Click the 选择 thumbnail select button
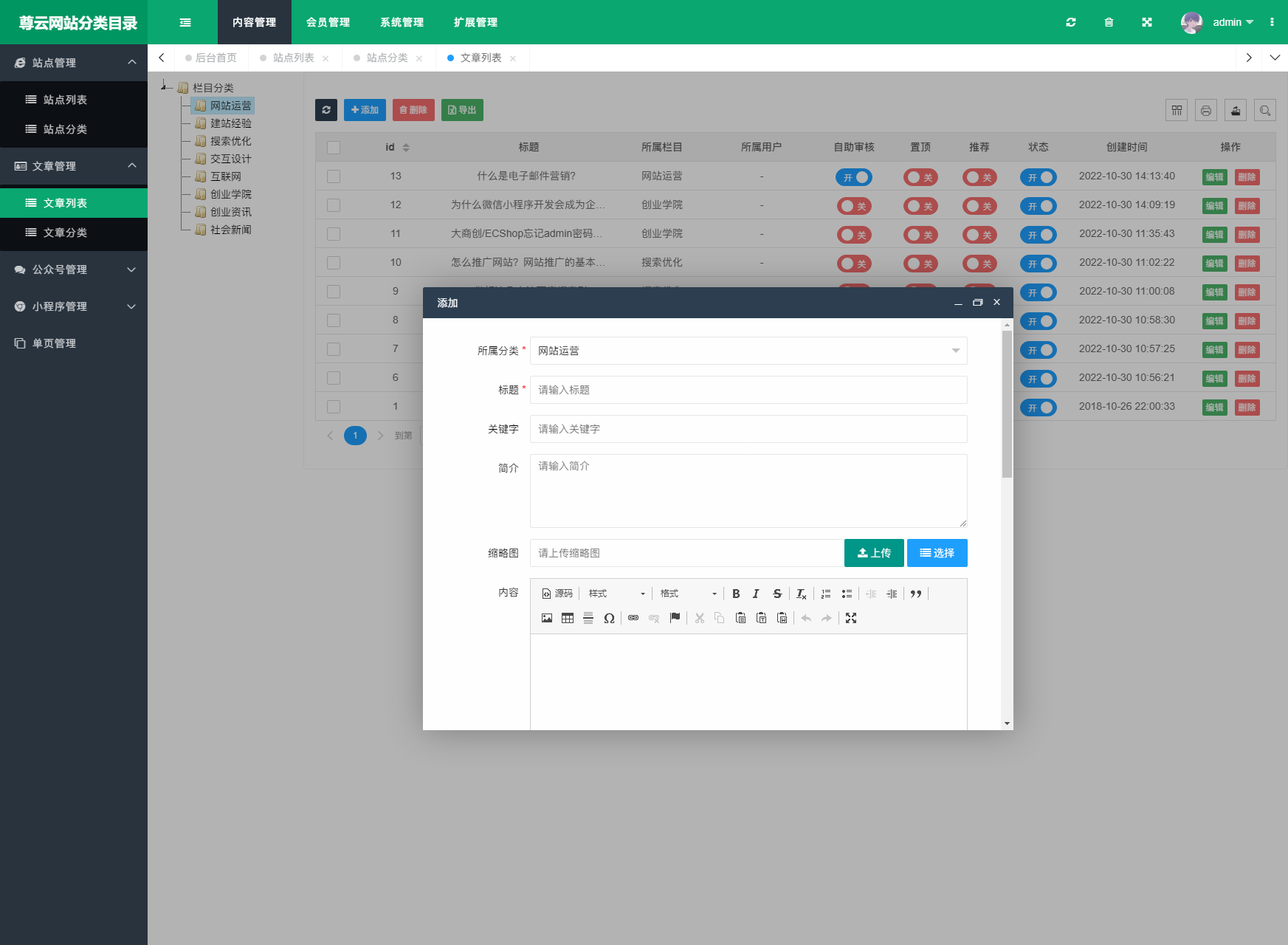The image size is (1288, 945). click(x=937, y=553)
